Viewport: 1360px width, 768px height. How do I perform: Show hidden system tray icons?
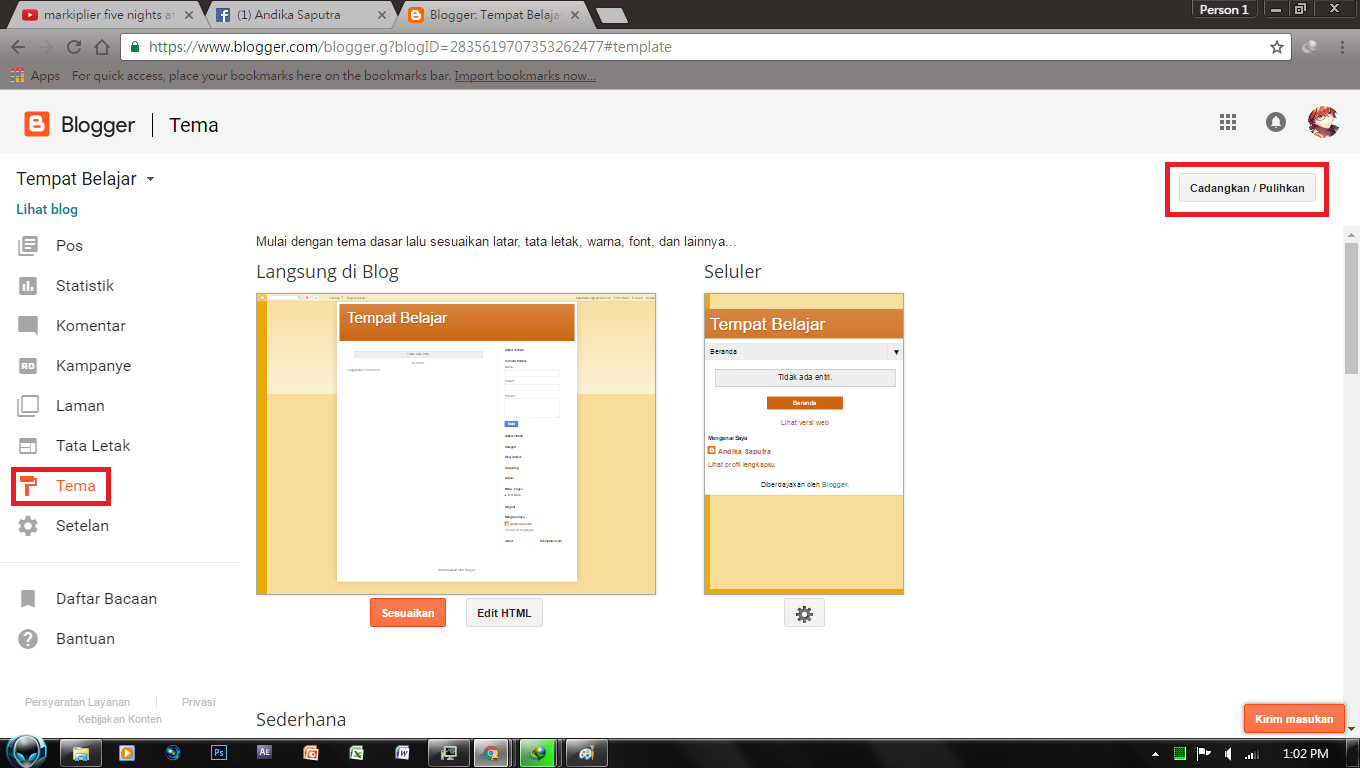[x=1156, y=753]
